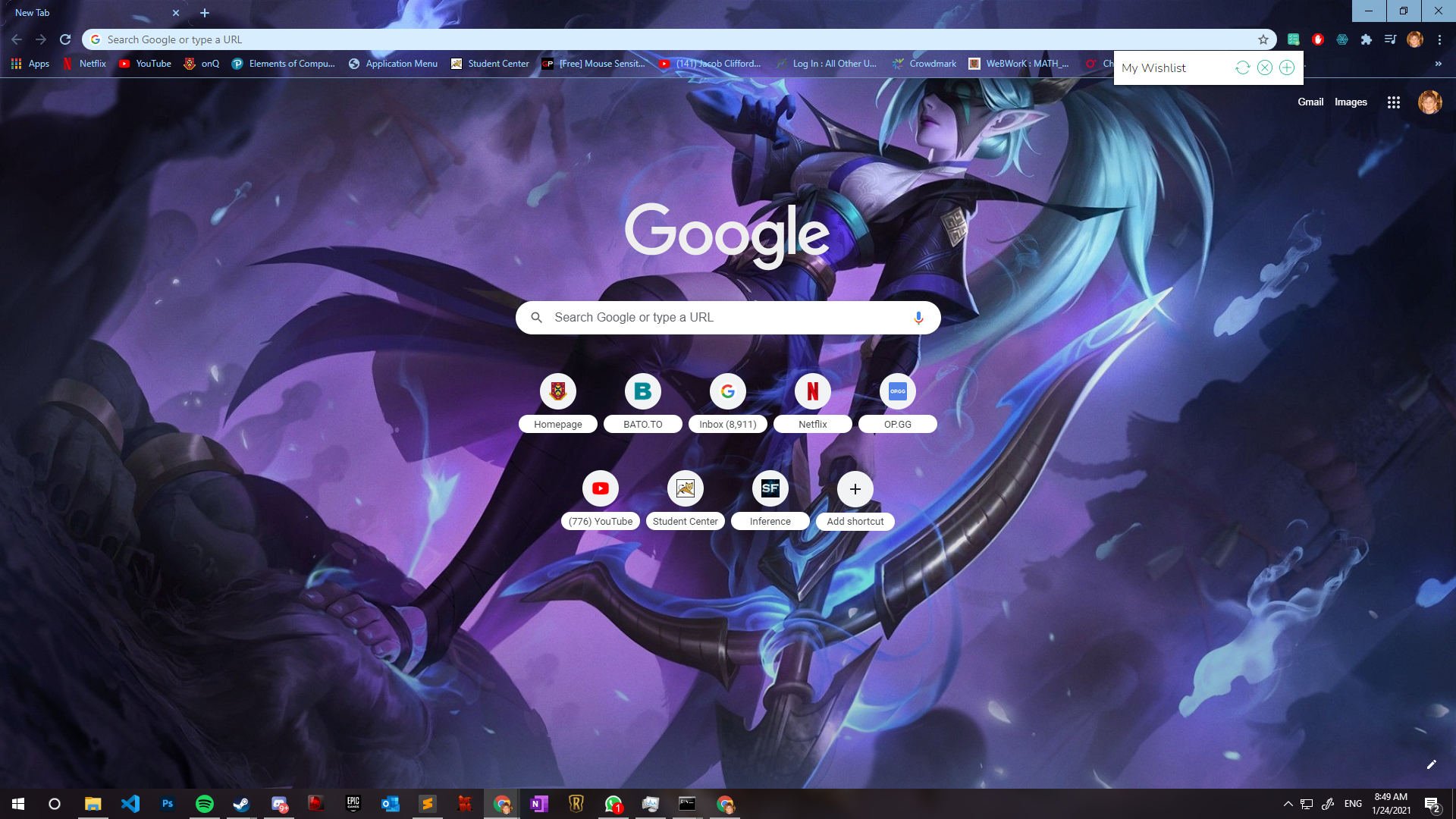Bookmark this page with star icon
This screenshot has width=1456, height=819.
1263,40
